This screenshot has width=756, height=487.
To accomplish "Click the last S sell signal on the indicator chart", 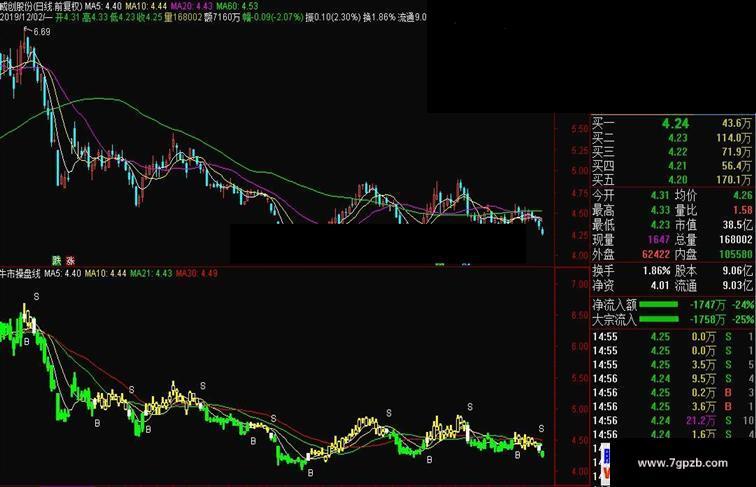I will click(541, 428).
